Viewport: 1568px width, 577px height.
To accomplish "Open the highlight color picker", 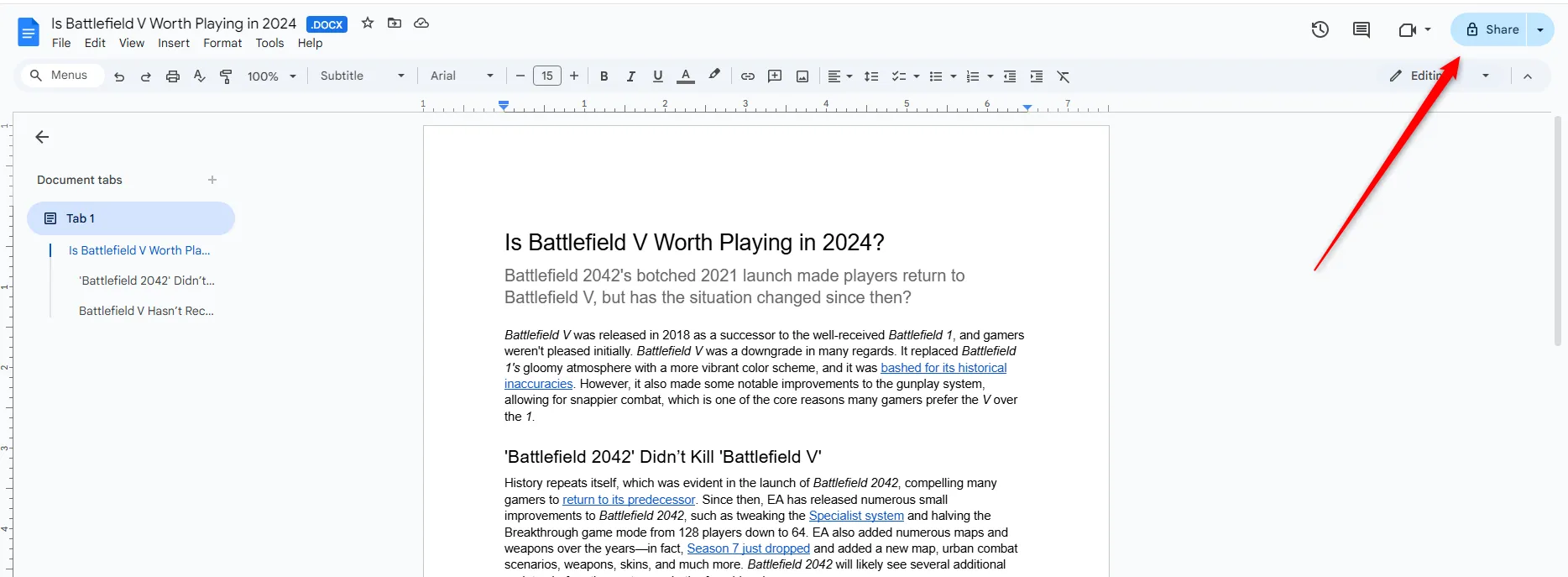I will point(714,76).
